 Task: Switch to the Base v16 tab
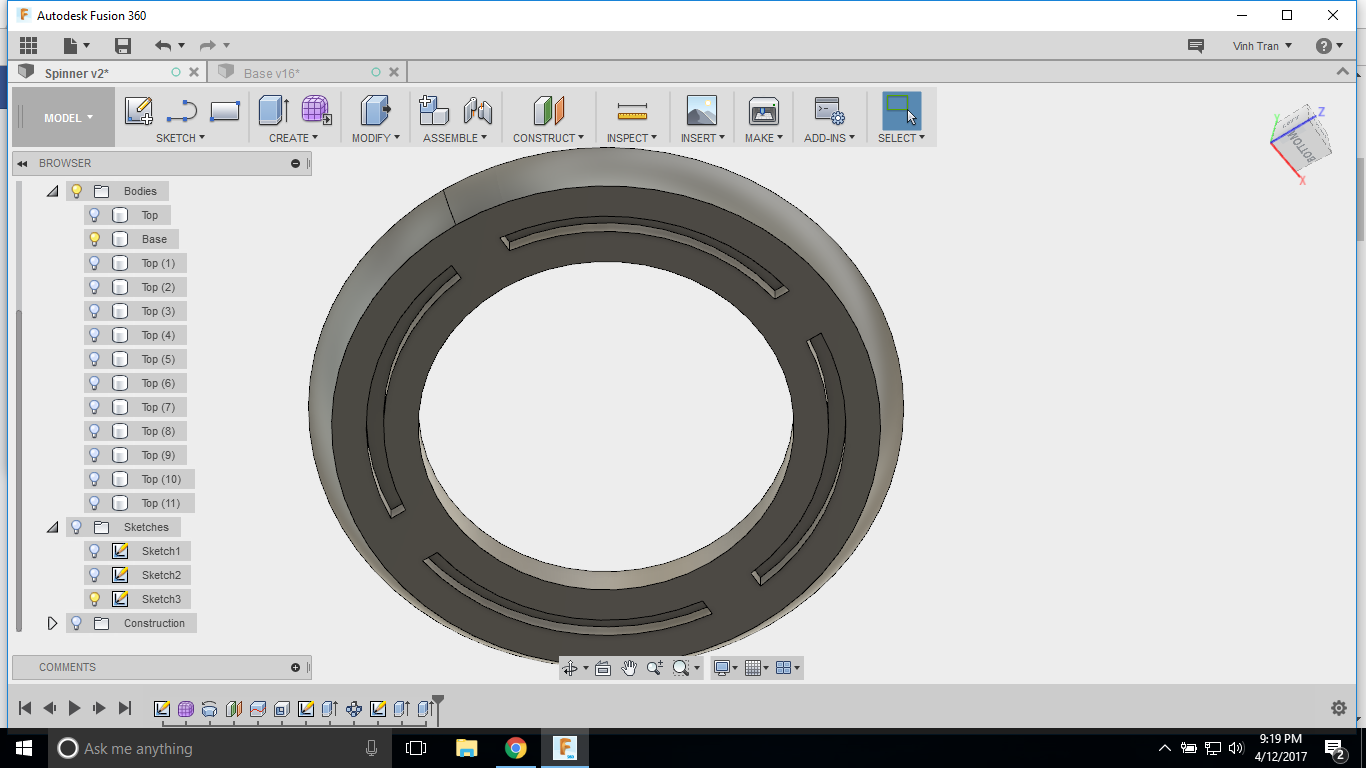[x=272, y=73]
